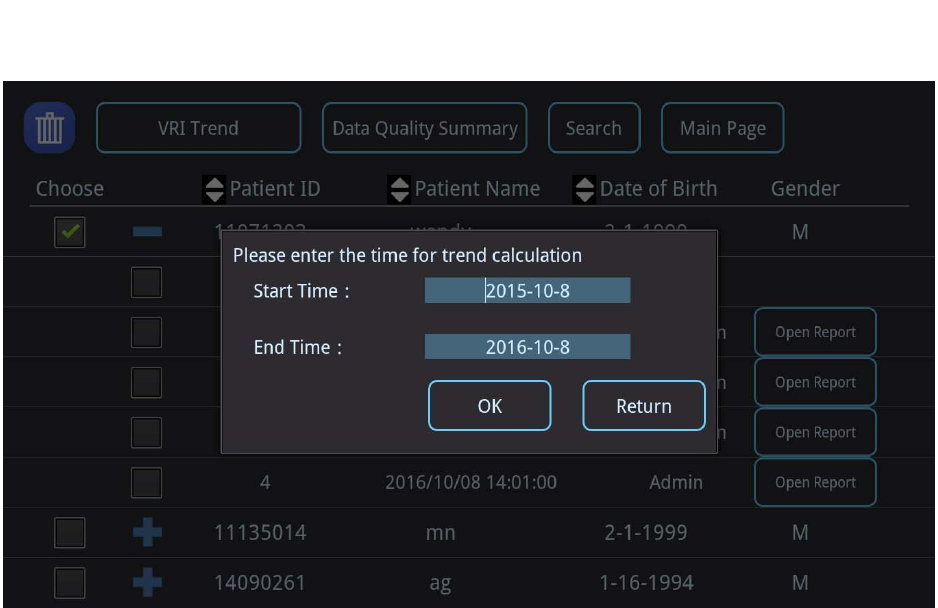Check the box for record number 4
938x608 pixels.
click(146, 482)
